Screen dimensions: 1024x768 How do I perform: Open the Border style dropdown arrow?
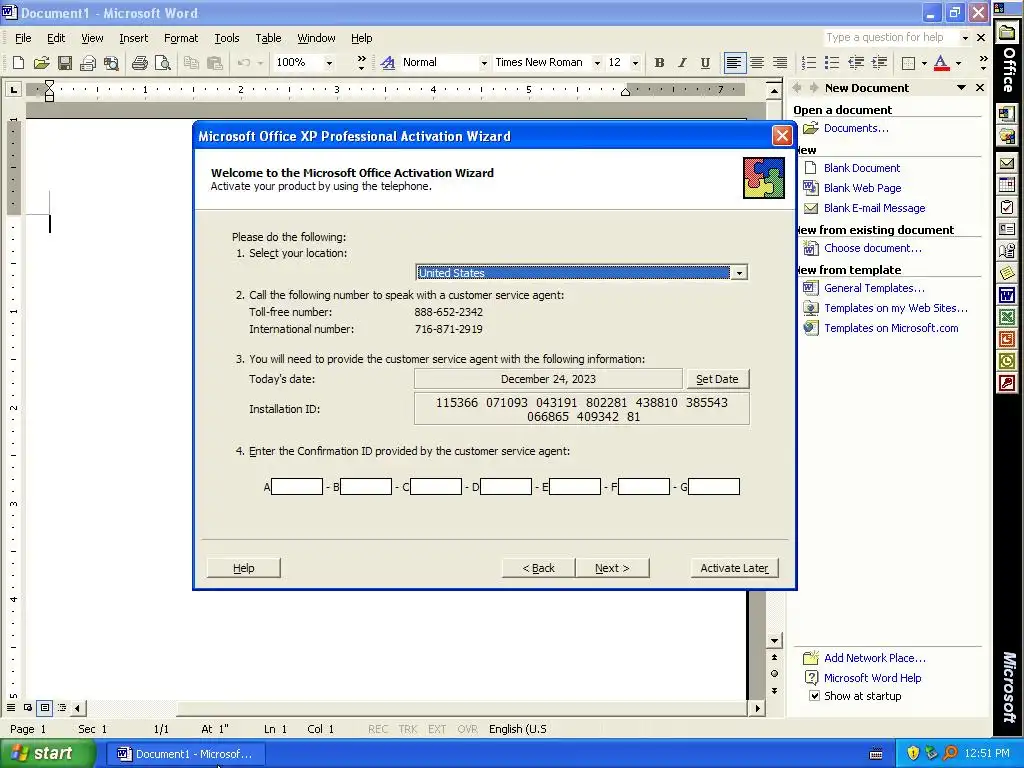pos(924,63)
